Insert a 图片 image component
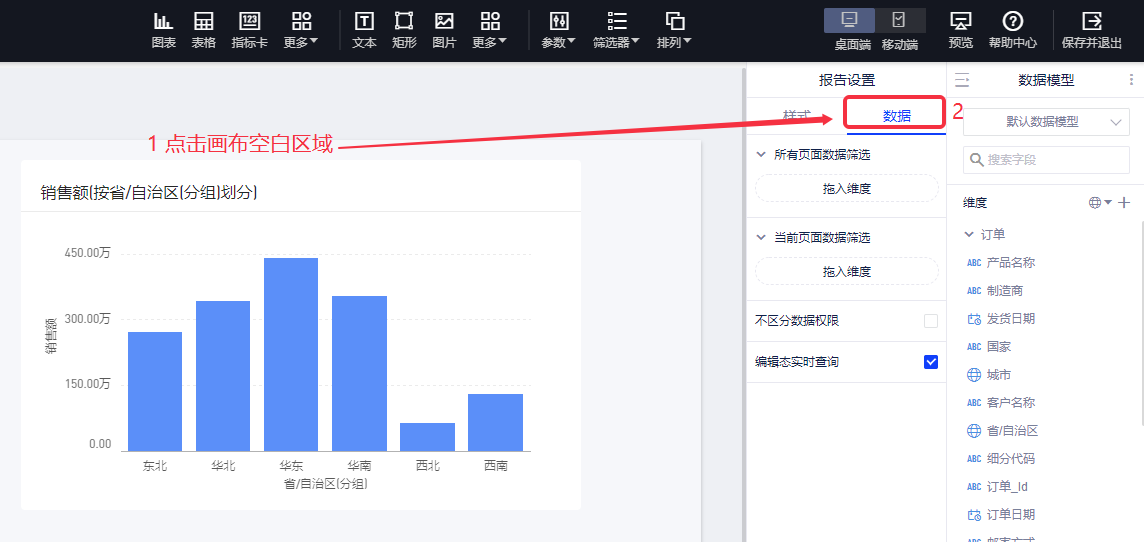 (444, 30)
